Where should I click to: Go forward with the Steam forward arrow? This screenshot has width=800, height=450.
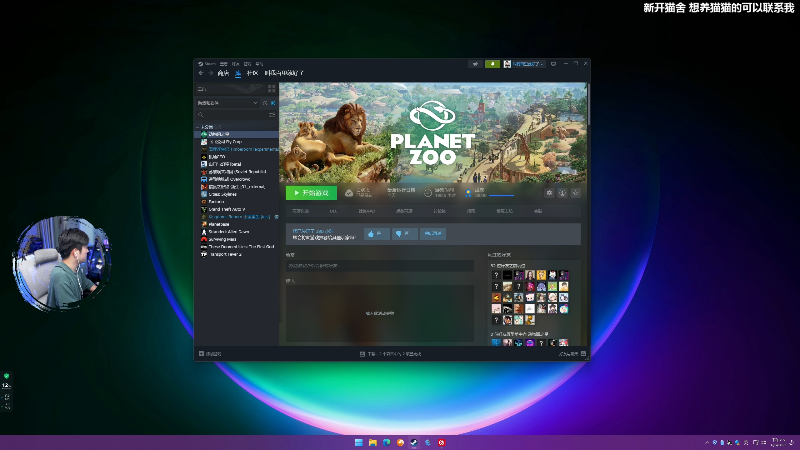(x=210, y=73)
